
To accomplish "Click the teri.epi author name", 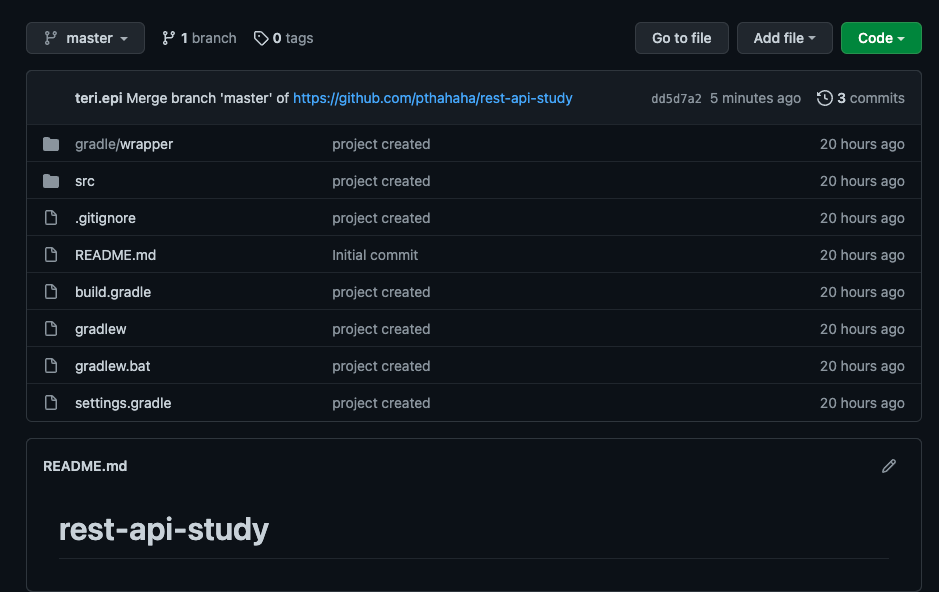I will click(98, 98).
